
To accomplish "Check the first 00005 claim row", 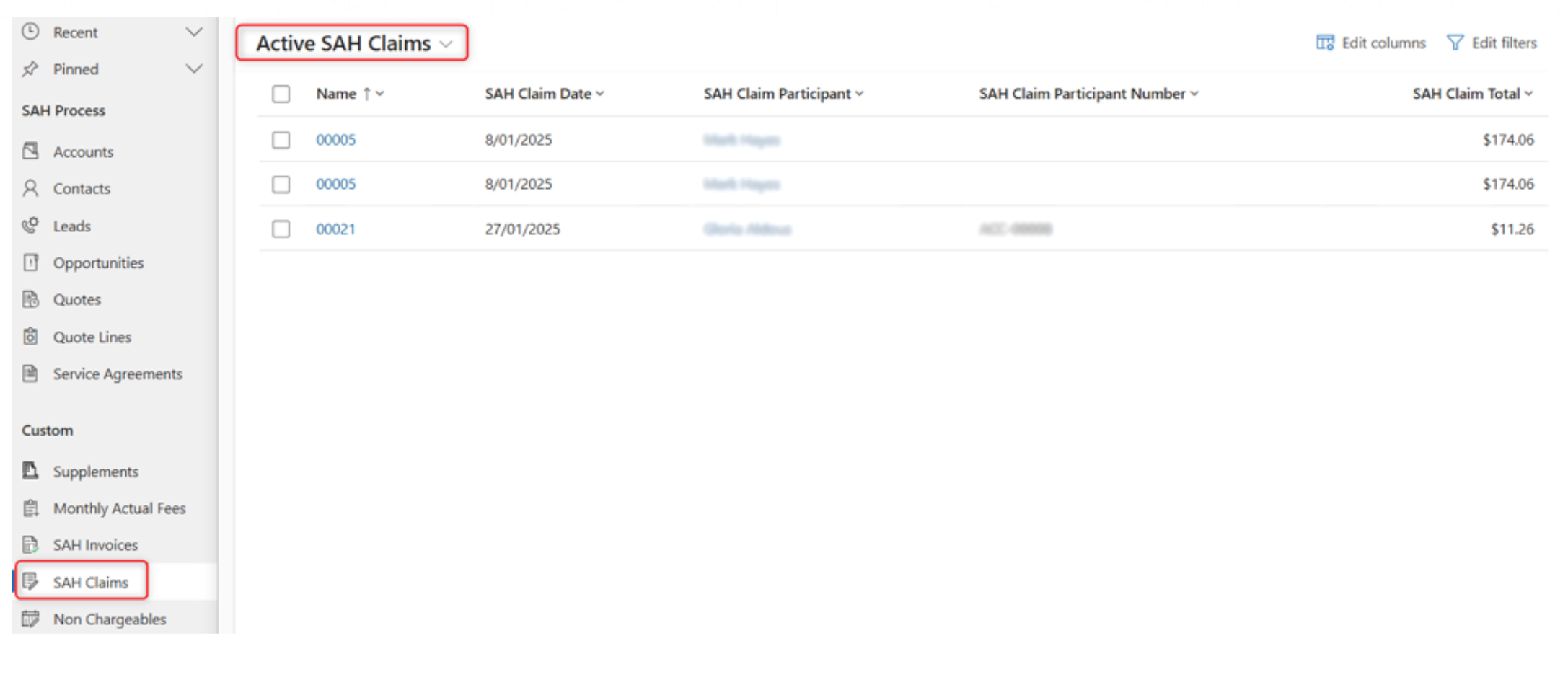I will (281, 140).
